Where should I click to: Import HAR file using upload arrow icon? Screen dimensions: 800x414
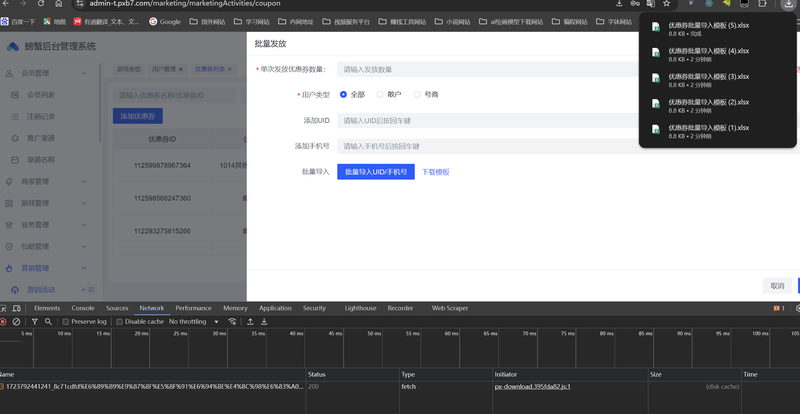[x=251, y=322]
